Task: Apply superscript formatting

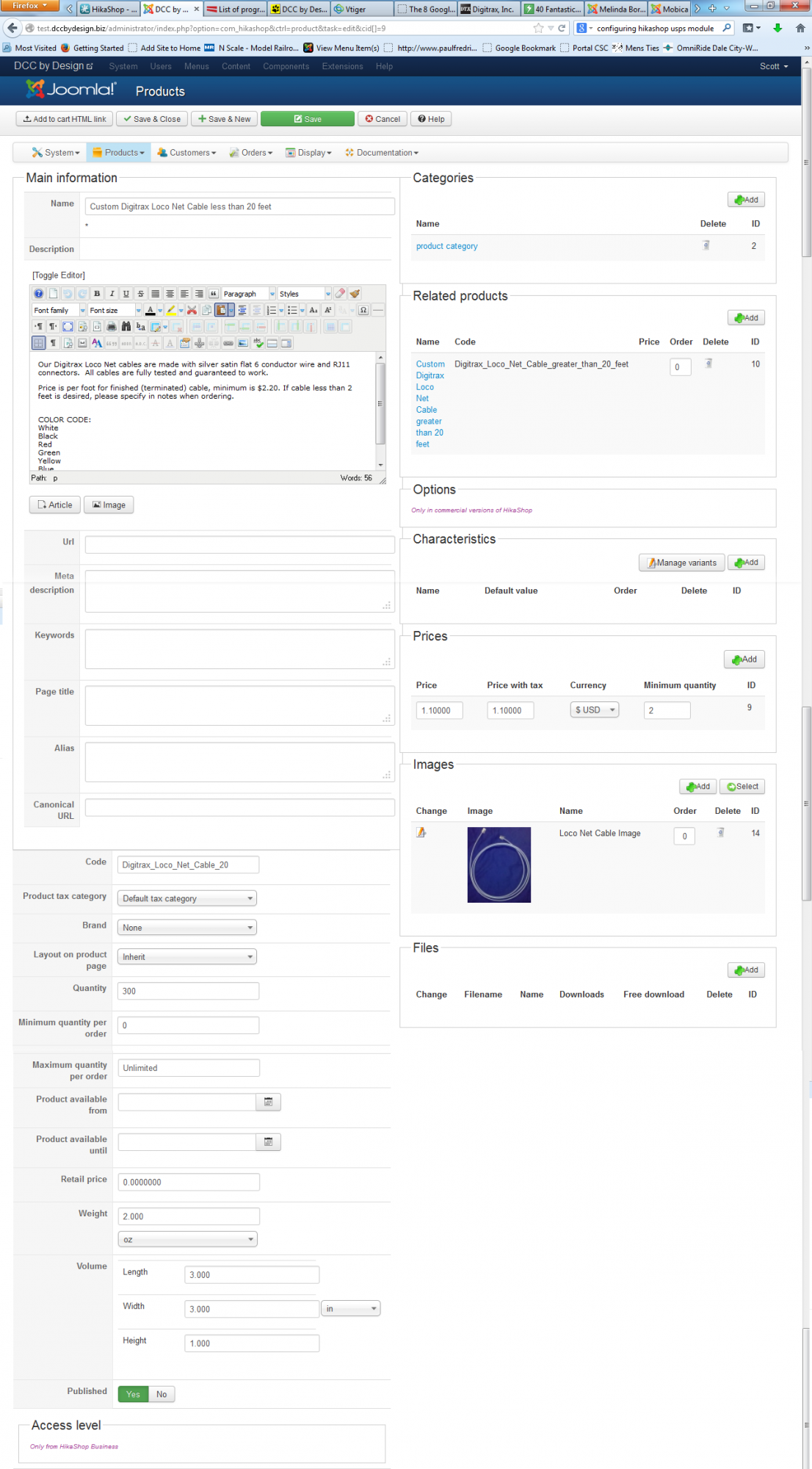Action: pos(327,310)
